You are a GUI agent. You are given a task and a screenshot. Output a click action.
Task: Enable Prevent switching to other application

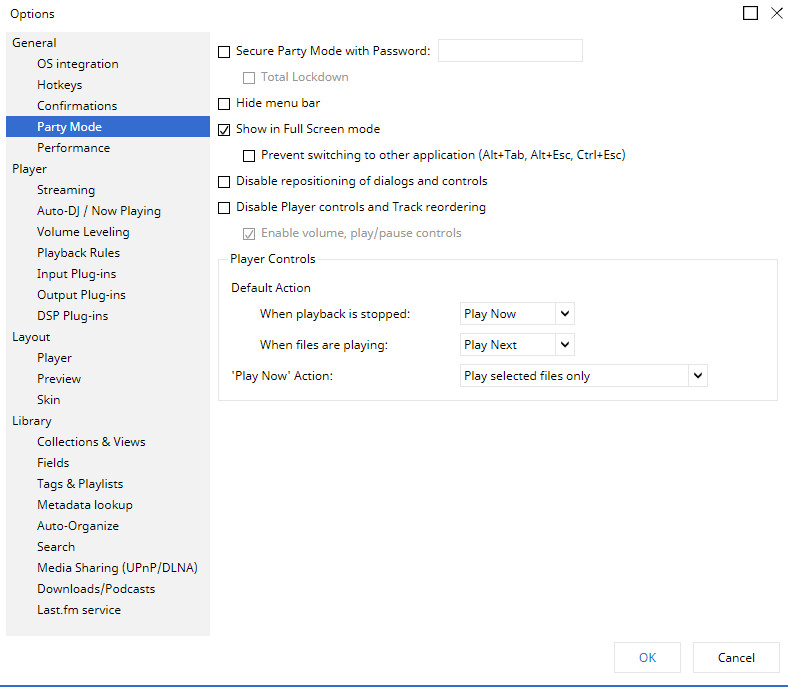[x=249, y=155]
